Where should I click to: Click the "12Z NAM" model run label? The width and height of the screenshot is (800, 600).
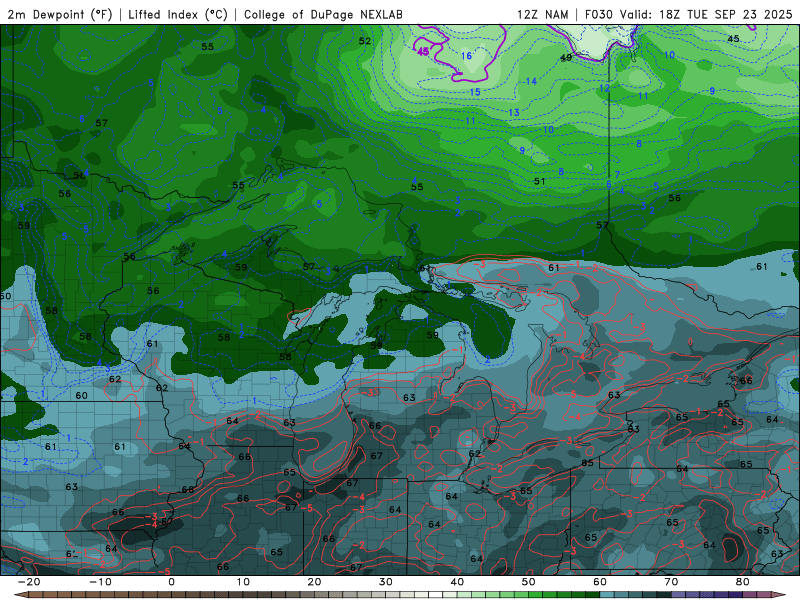542,14
